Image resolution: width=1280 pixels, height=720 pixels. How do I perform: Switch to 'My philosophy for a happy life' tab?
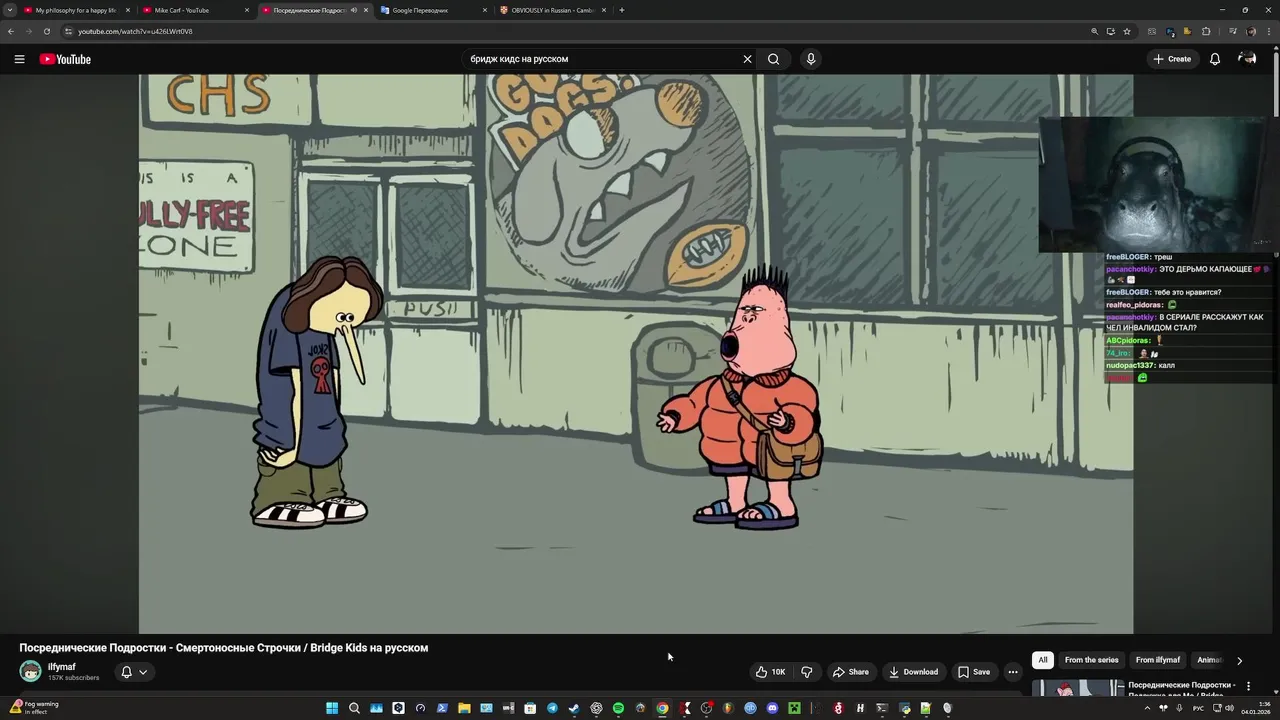click(x=76, y=10)
